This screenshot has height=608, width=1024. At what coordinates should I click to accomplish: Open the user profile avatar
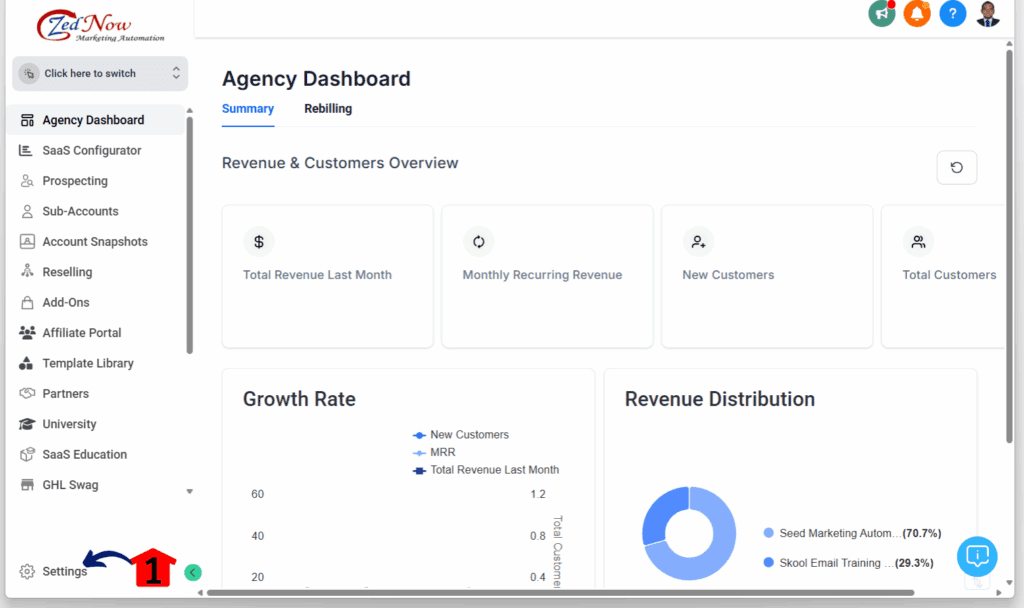pos(987,13)
